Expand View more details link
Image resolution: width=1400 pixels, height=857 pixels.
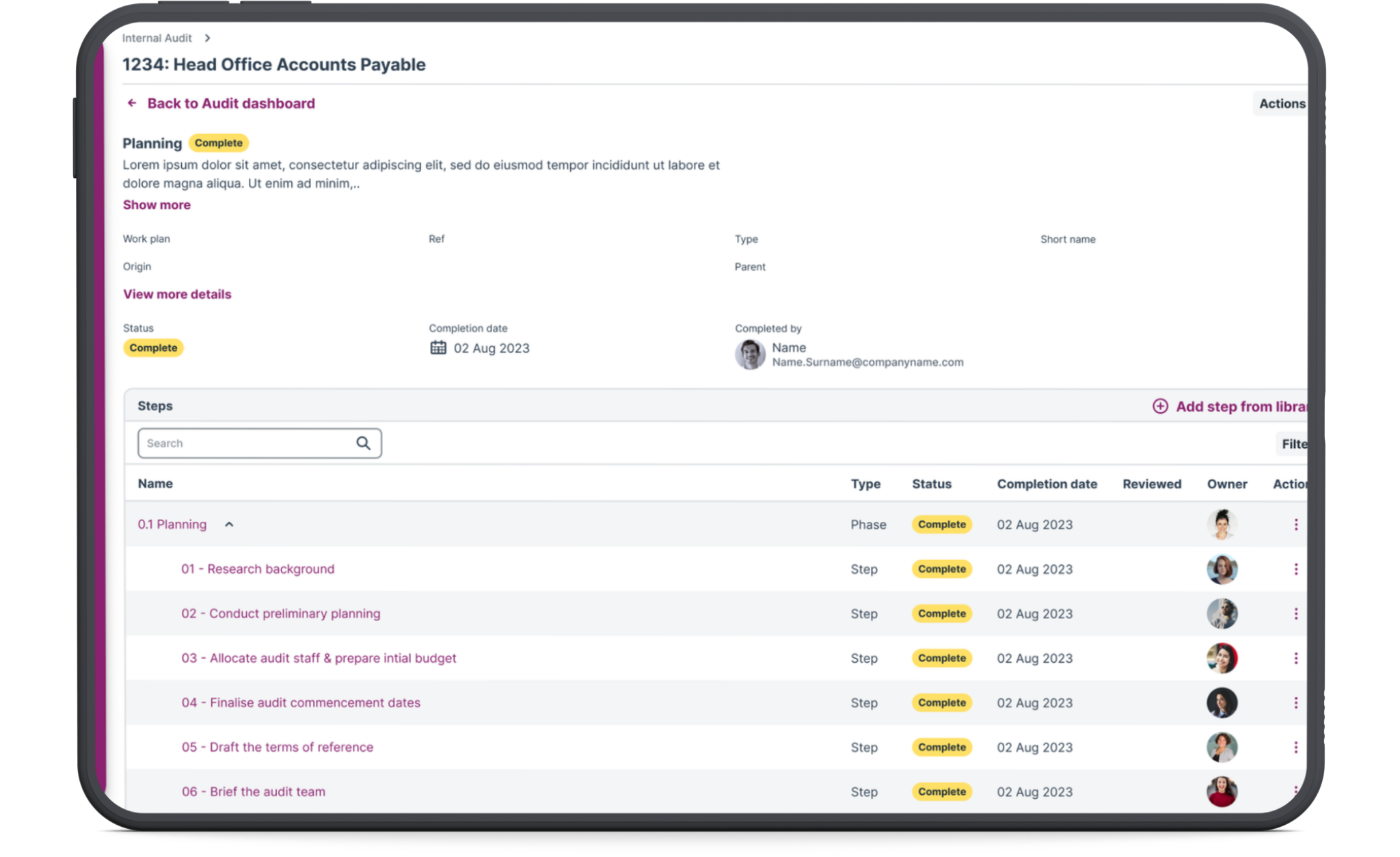(x=177, y=294)
